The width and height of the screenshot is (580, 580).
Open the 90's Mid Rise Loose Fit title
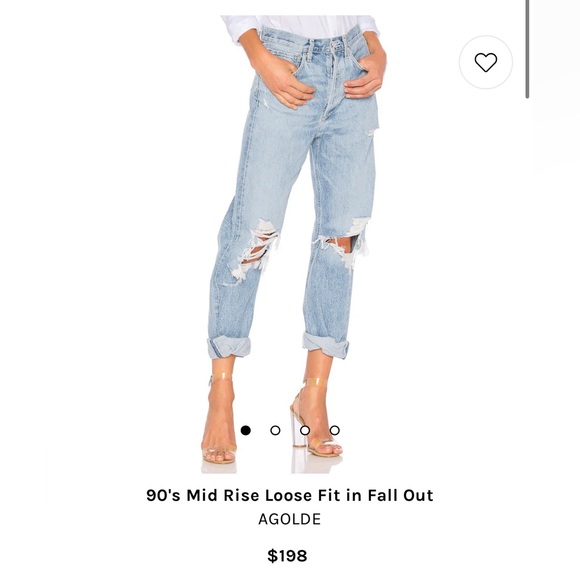click(290, 495)
